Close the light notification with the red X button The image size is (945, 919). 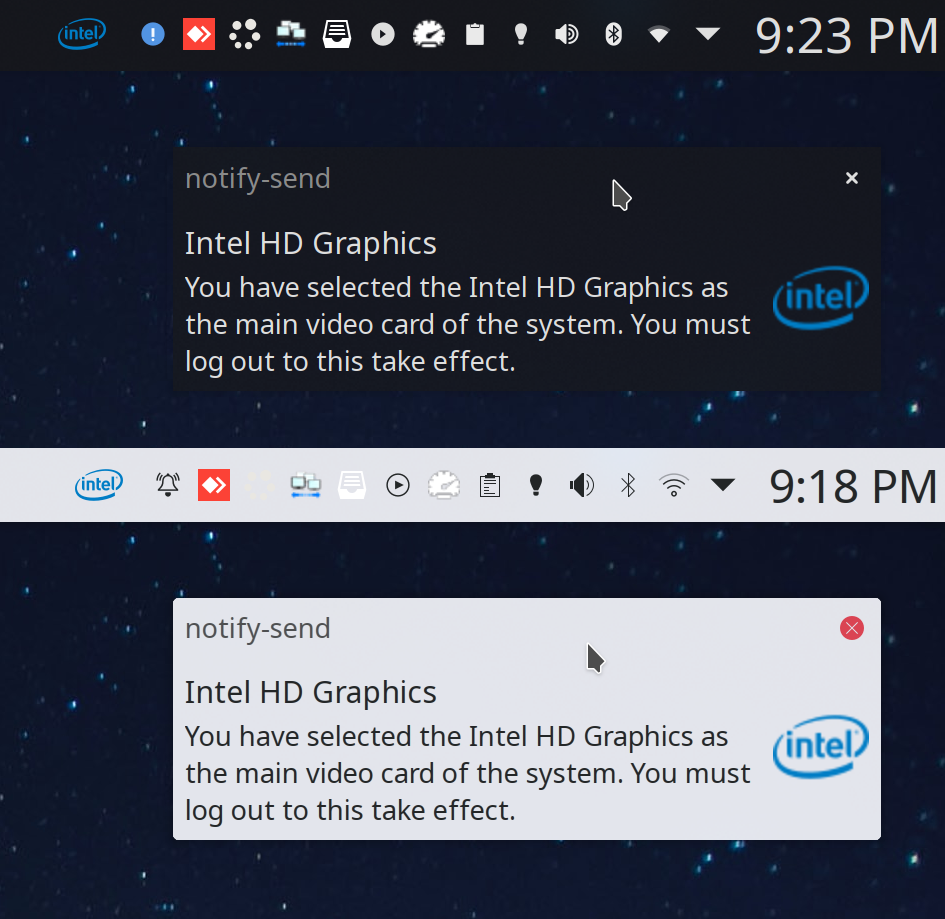tap(852, 629)
